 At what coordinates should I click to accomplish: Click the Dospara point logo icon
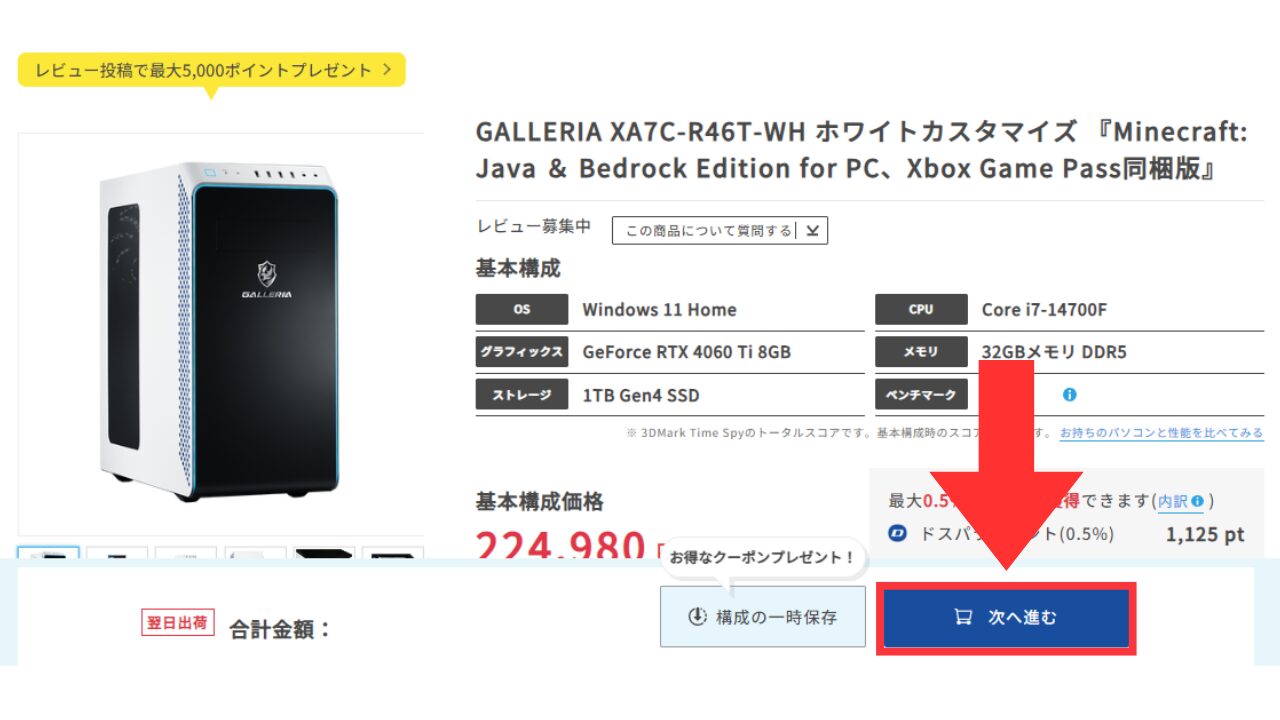click(x=898, y=534)
